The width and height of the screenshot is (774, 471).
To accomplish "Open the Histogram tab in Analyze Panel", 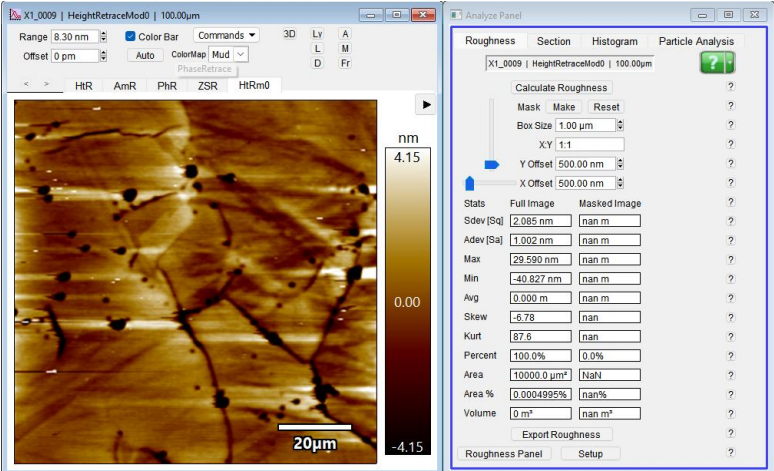I will [x=613, y=41].
